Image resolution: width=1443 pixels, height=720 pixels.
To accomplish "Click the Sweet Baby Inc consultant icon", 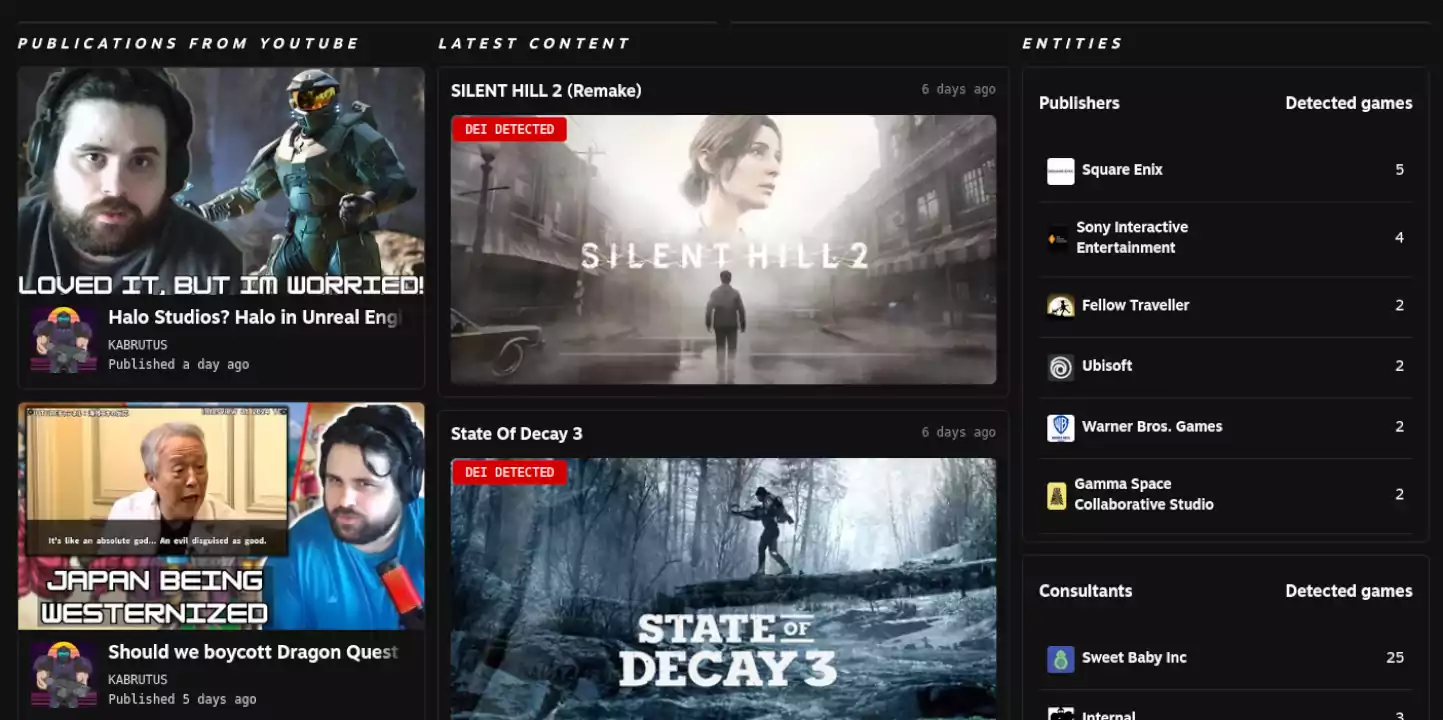I will pos(1060,659).
